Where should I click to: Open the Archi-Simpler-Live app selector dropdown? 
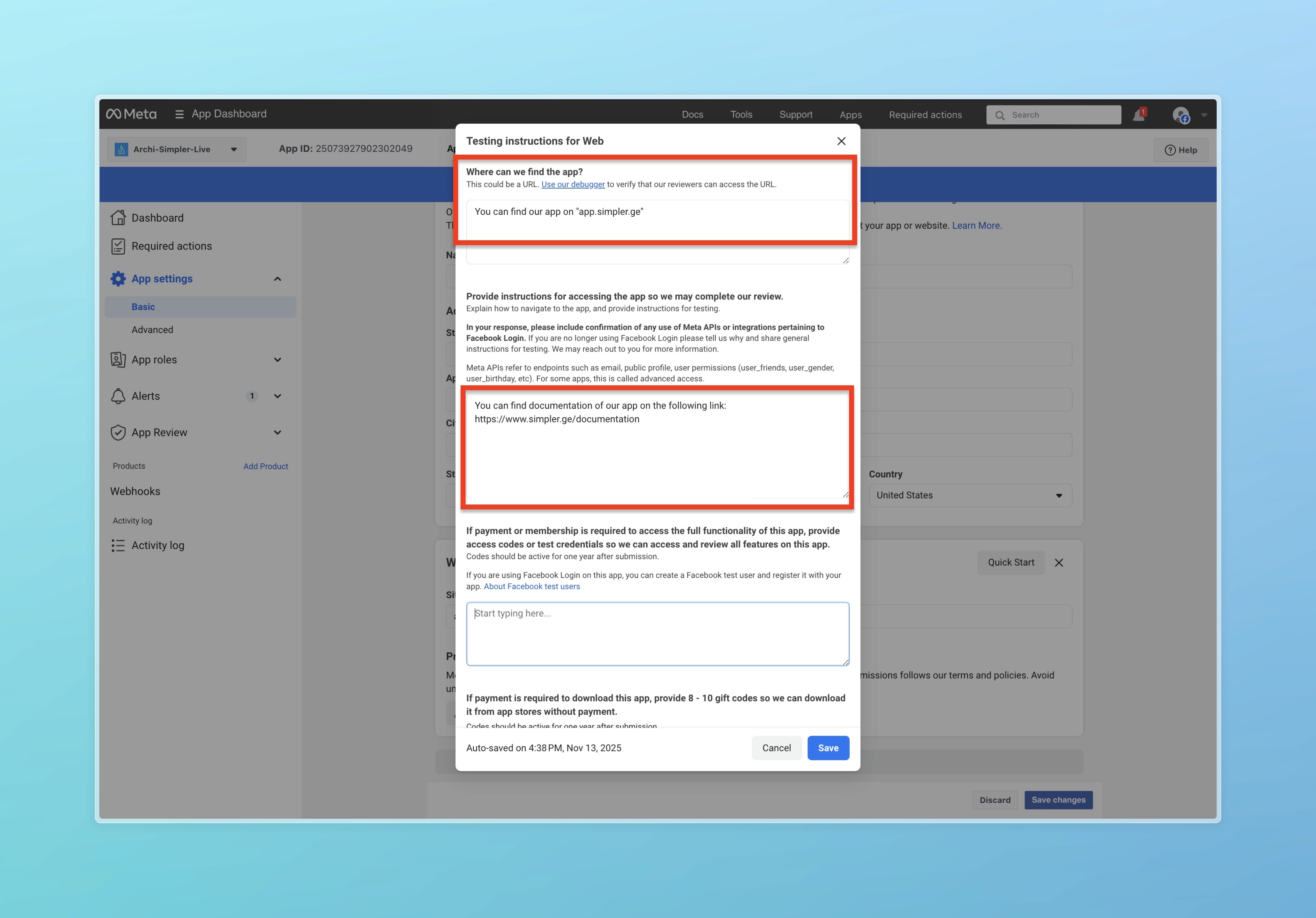(x=177, y=149)
